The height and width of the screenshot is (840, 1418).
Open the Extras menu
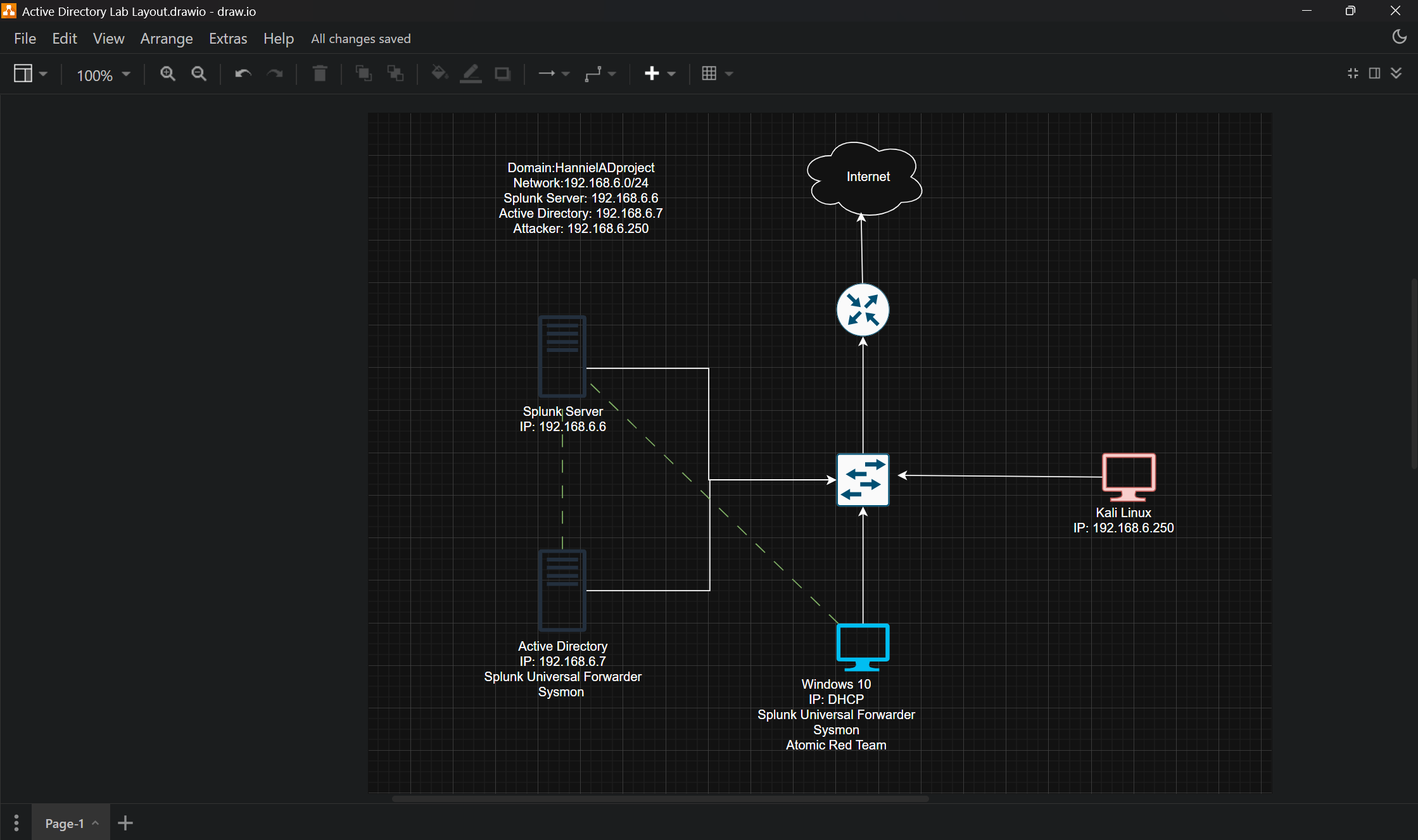(228, 39)
